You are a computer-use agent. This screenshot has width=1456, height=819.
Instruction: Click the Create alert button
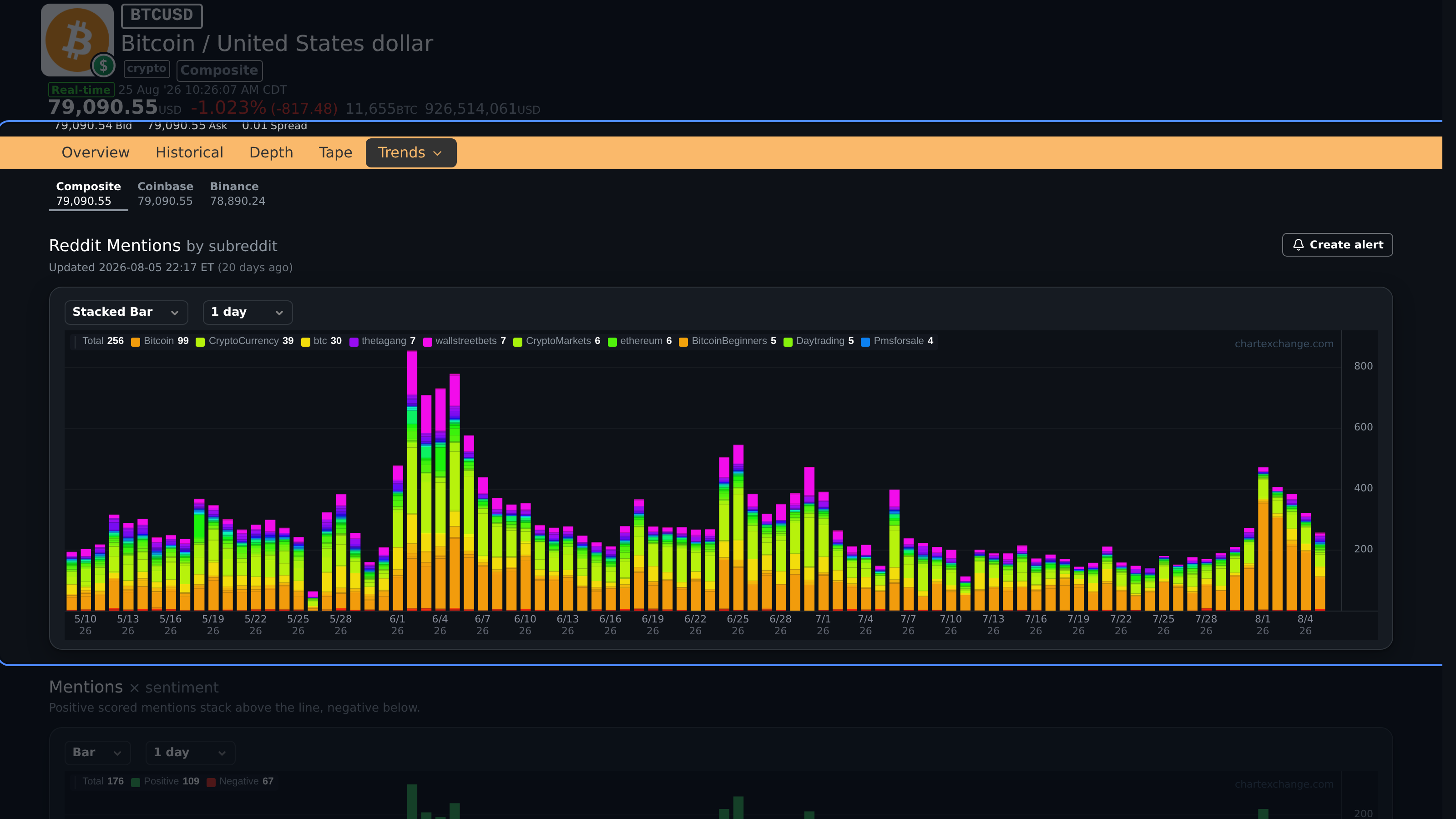coord(1337,245)
